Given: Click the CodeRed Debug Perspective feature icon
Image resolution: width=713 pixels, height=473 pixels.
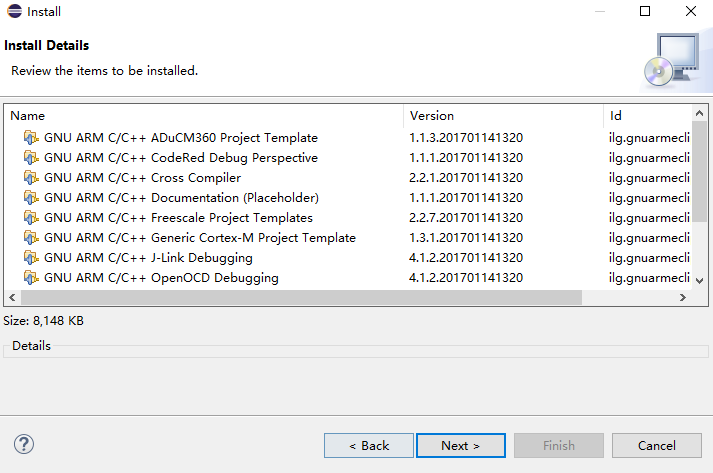Looking at the screenshot, I should click(31, 157).
